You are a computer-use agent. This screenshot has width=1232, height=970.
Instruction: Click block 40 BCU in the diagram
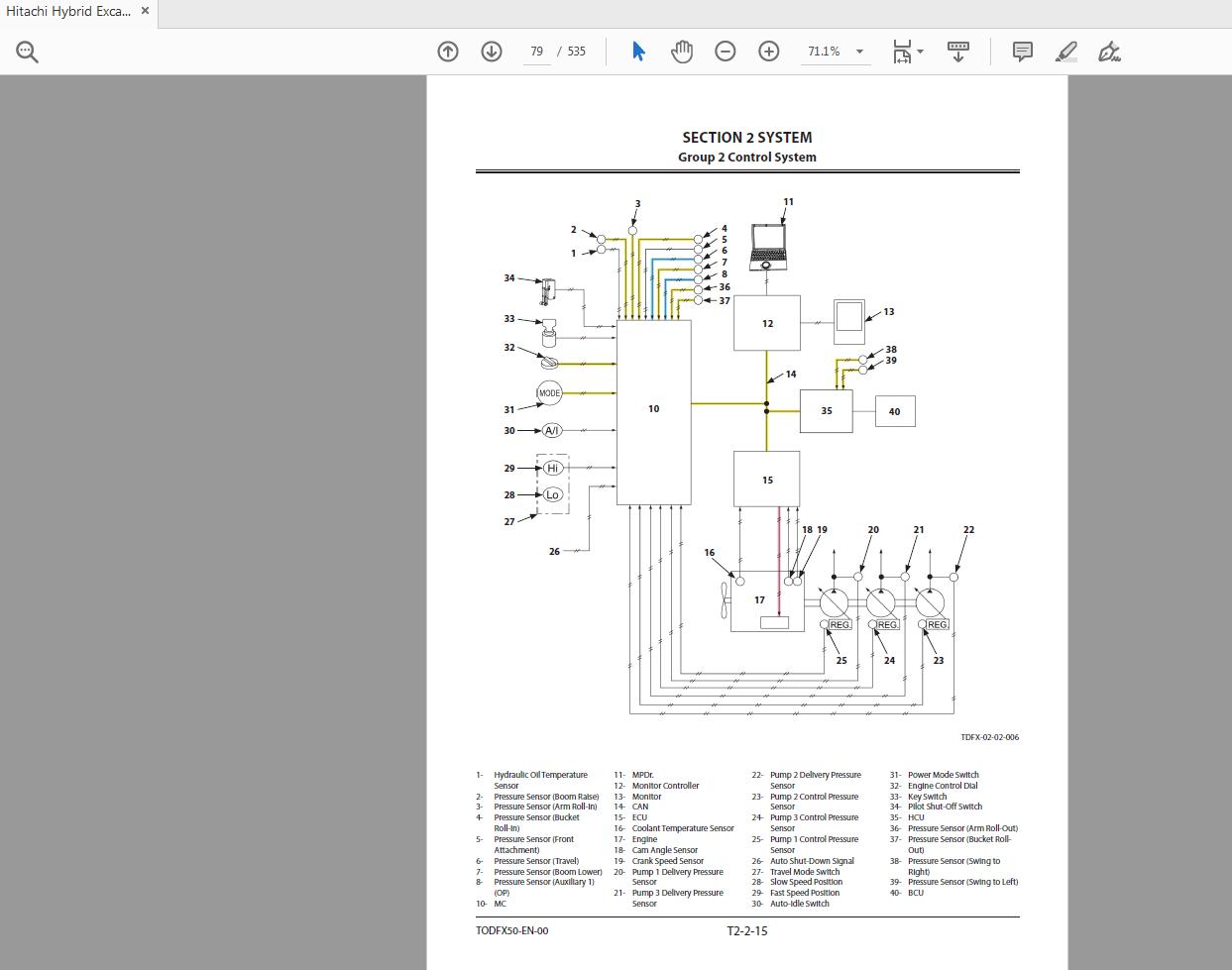tap(895, 411)
